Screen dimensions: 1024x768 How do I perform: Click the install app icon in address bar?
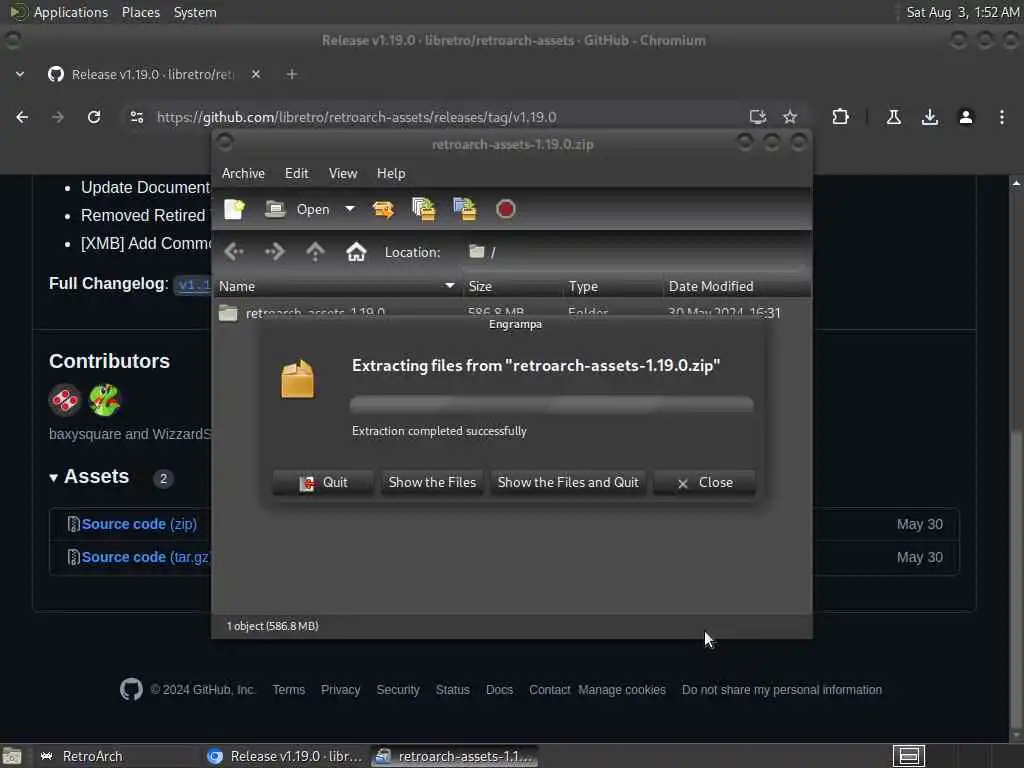tap(758, 117)
